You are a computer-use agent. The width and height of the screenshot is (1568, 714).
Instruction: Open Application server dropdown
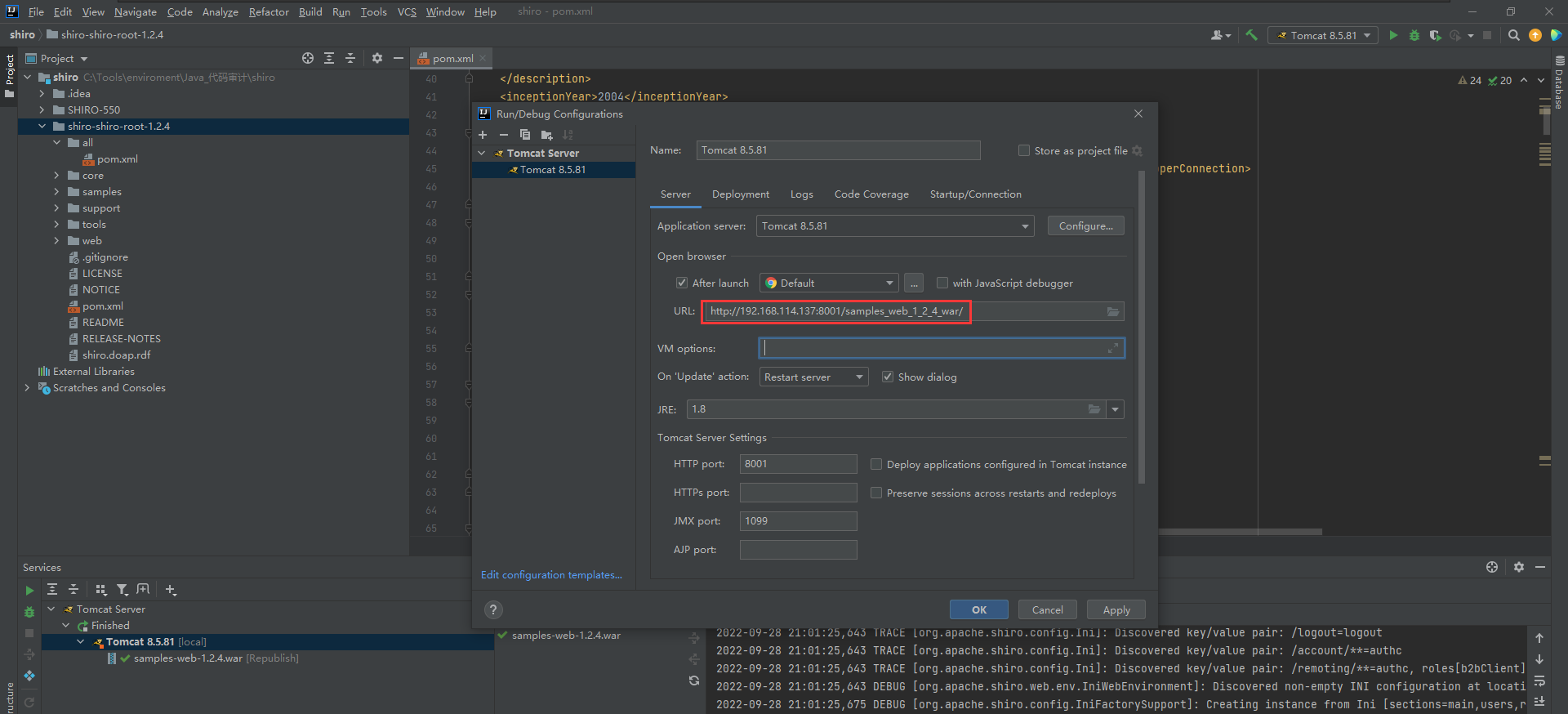point(895,226)
